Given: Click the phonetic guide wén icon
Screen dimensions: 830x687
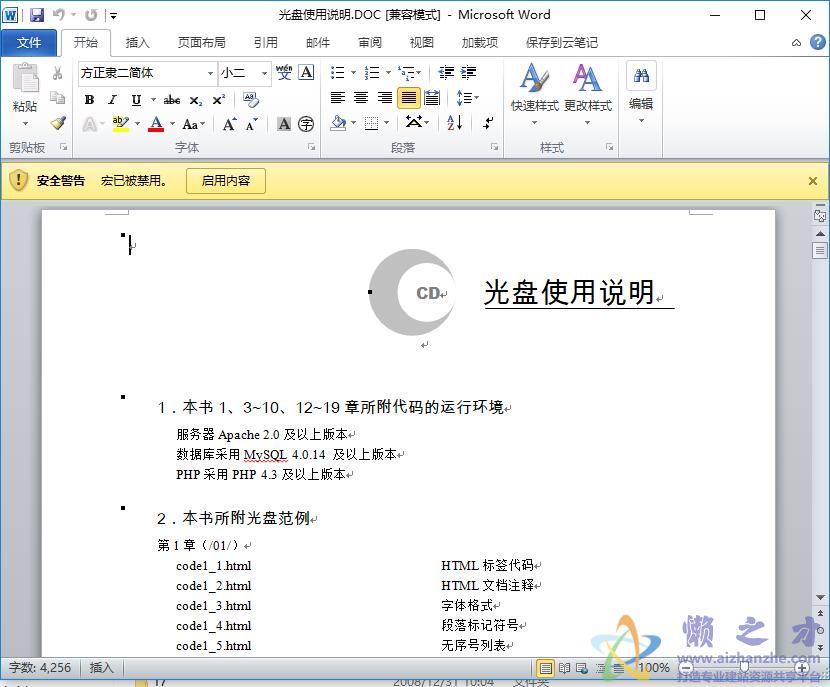Looking at the screenshot, I should [x=284, y=73].
